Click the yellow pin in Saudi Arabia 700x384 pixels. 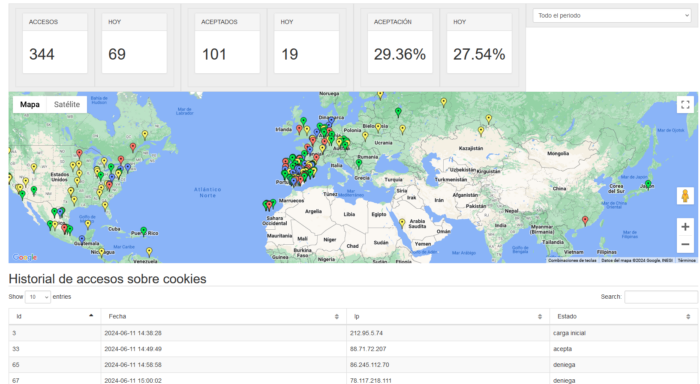click(x=402, y=222)
